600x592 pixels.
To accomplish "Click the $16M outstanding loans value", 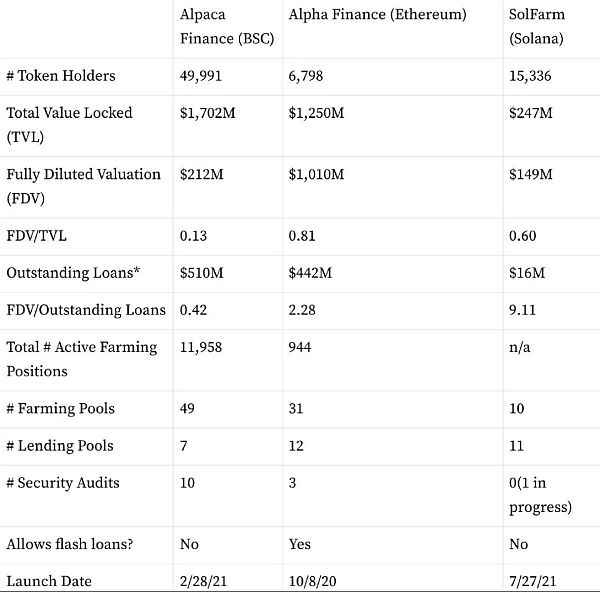I will [527, 273].
